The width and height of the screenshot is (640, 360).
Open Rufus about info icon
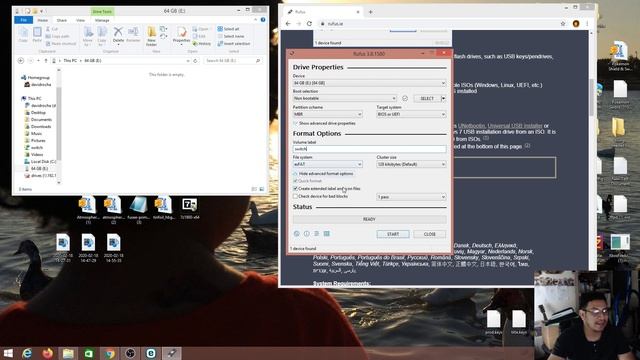[x=307, y=234]
